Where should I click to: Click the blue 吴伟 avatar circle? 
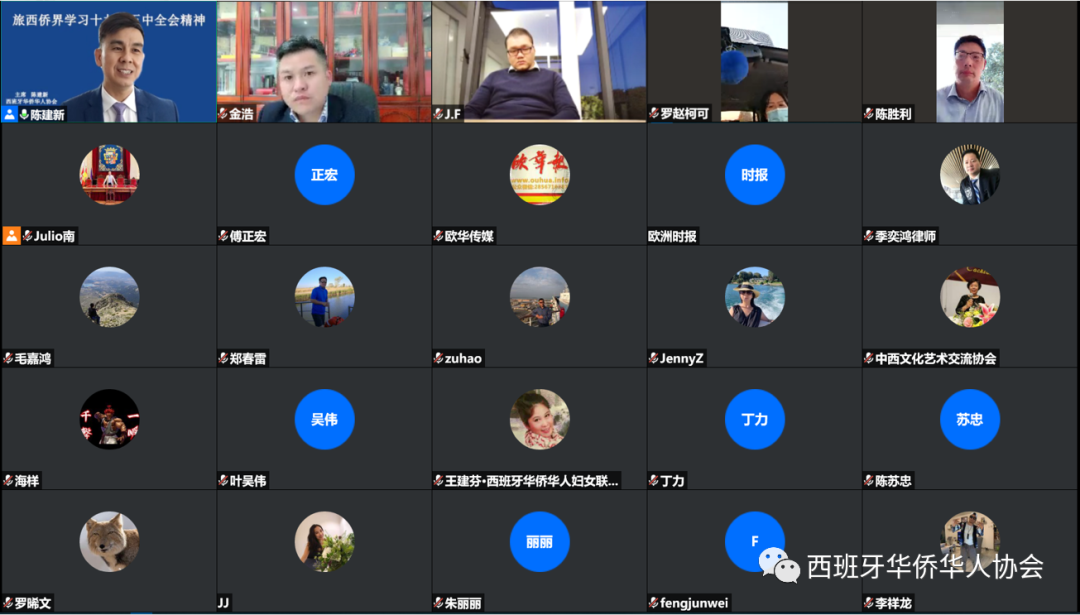click(324, 419)
